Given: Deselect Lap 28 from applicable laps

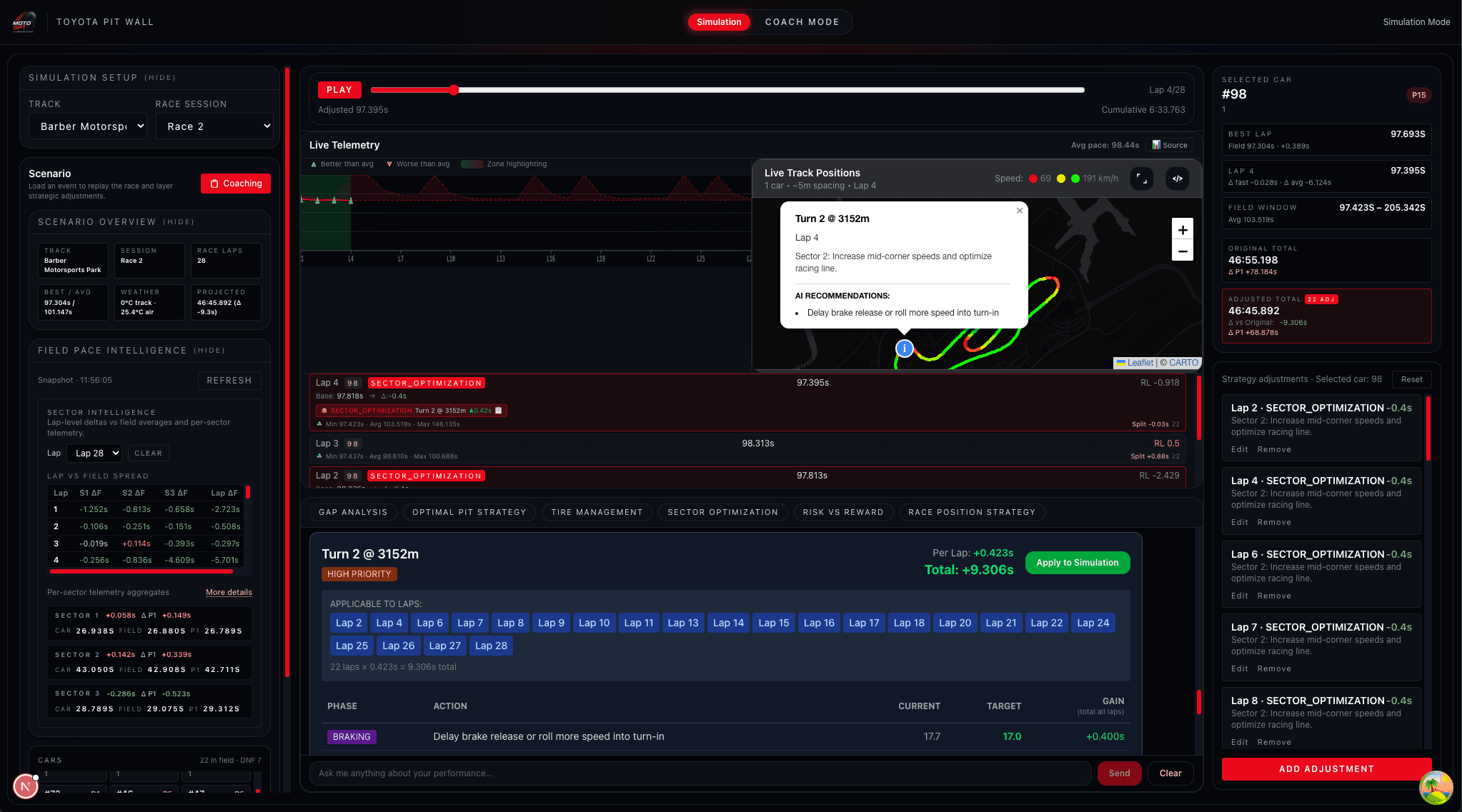Looking at the screenshot, I should click(x=491, y=646).
